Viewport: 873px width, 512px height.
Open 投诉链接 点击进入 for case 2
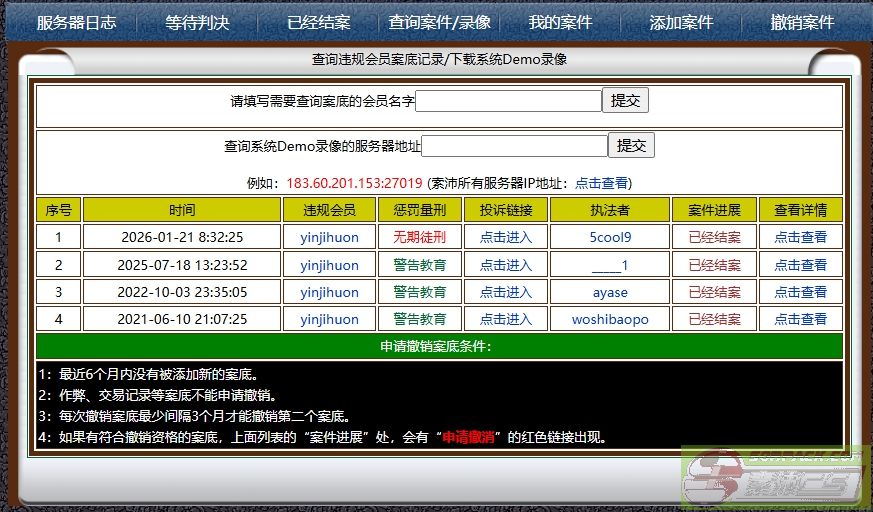tap(506, 265)
